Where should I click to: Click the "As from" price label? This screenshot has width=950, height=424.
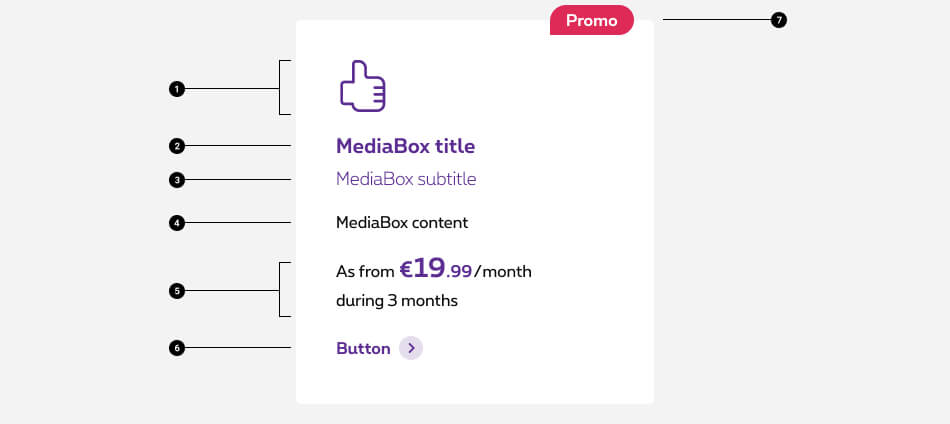point(365,271)
